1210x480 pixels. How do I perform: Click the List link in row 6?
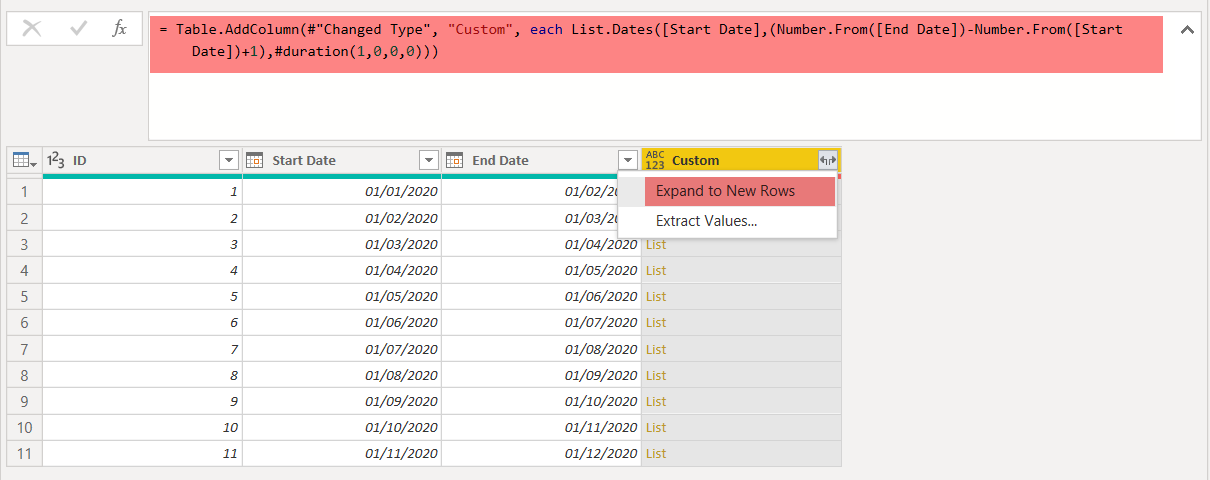click(x=656, y=322)
